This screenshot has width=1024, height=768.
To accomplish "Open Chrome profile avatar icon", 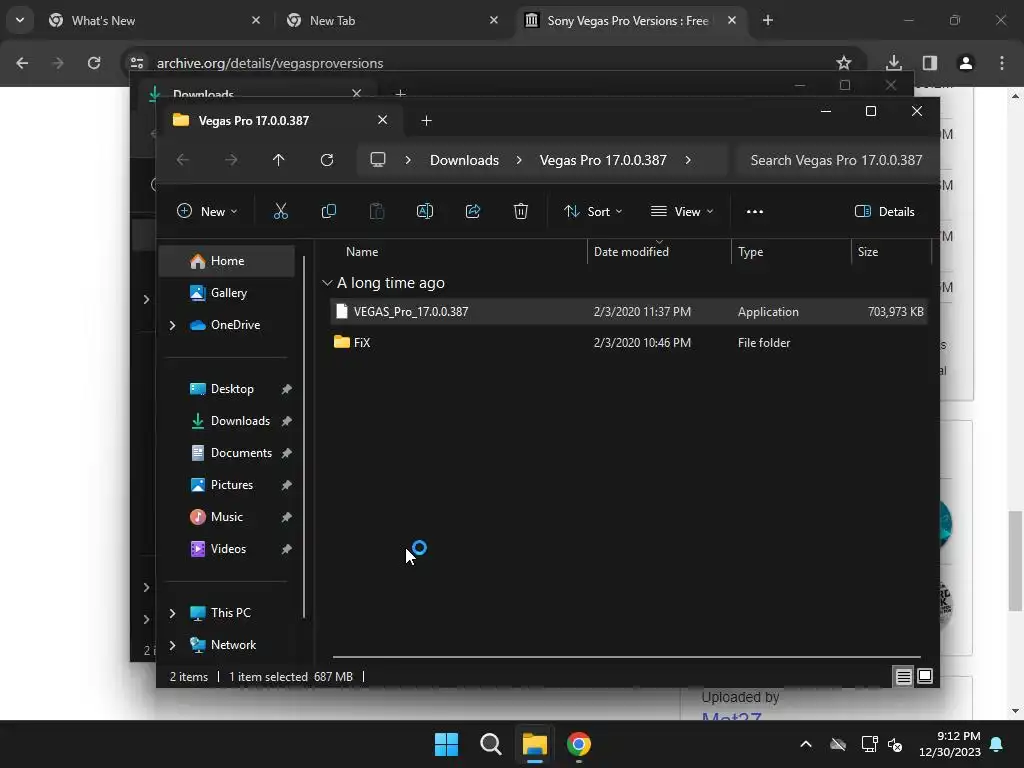I will 966,63.
